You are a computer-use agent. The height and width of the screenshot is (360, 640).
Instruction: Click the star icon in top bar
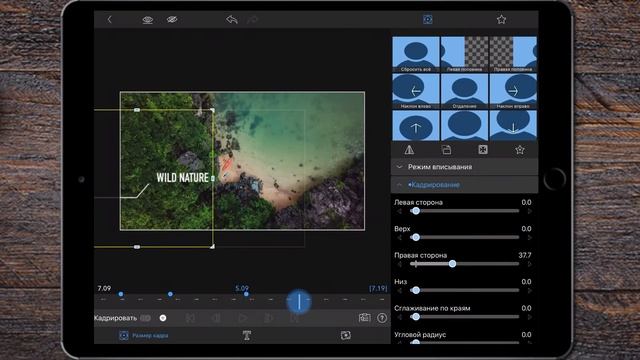pyautogui.click(x=501, y=19)
